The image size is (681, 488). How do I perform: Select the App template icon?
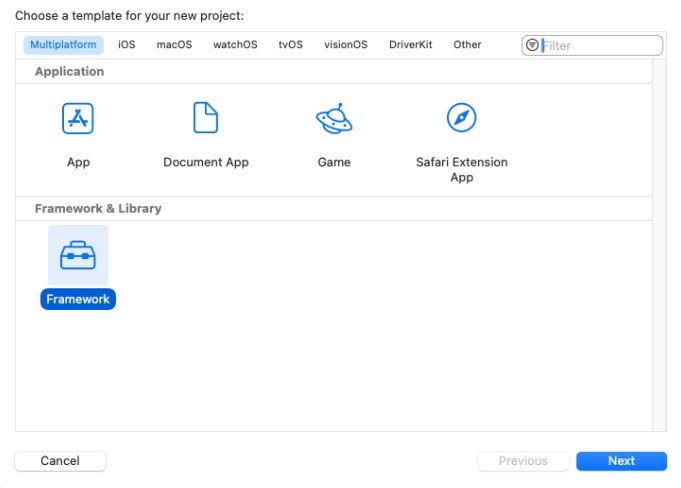click(78, 118)
